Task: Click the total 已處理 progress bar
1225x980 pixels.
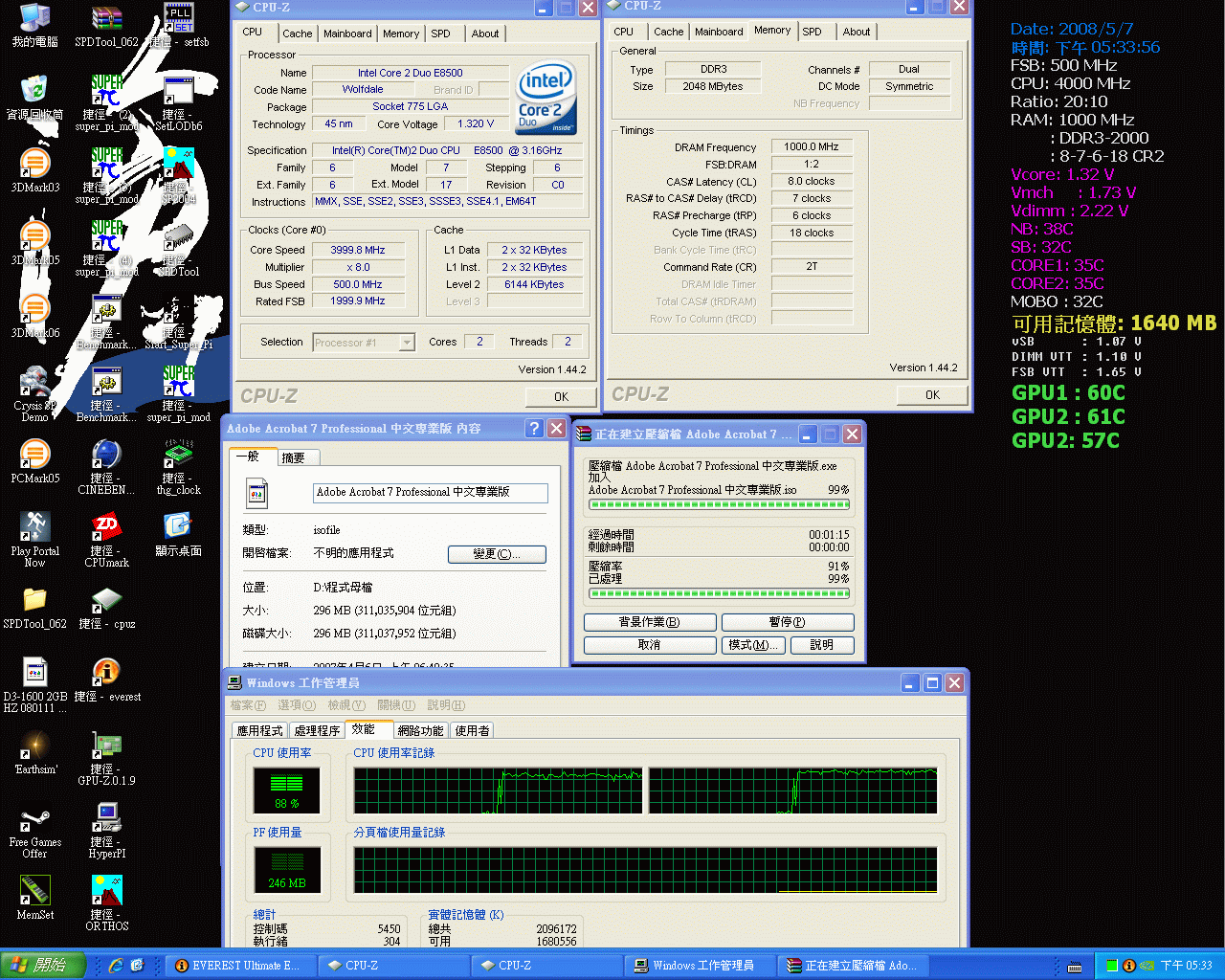Action: (718, 593)
